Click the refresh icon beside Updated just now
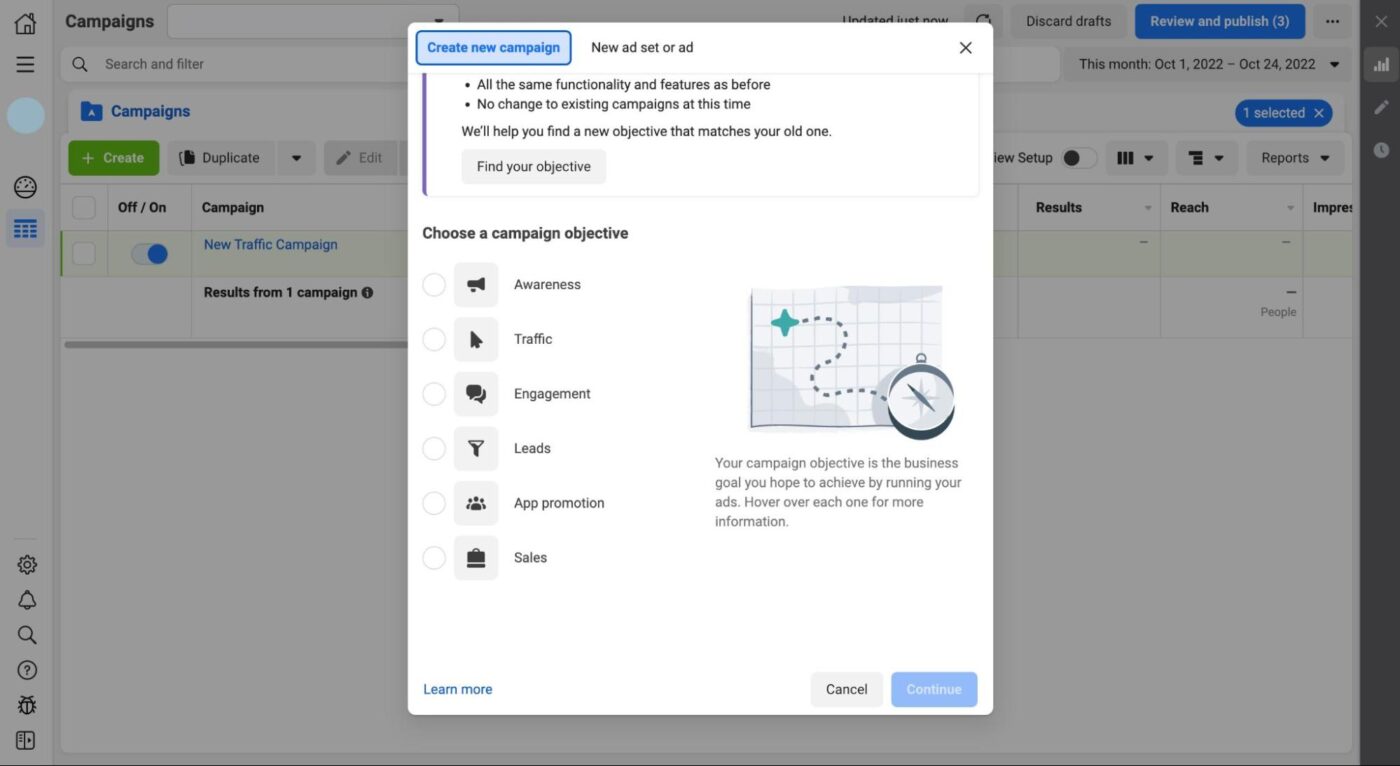 point(983,20)
